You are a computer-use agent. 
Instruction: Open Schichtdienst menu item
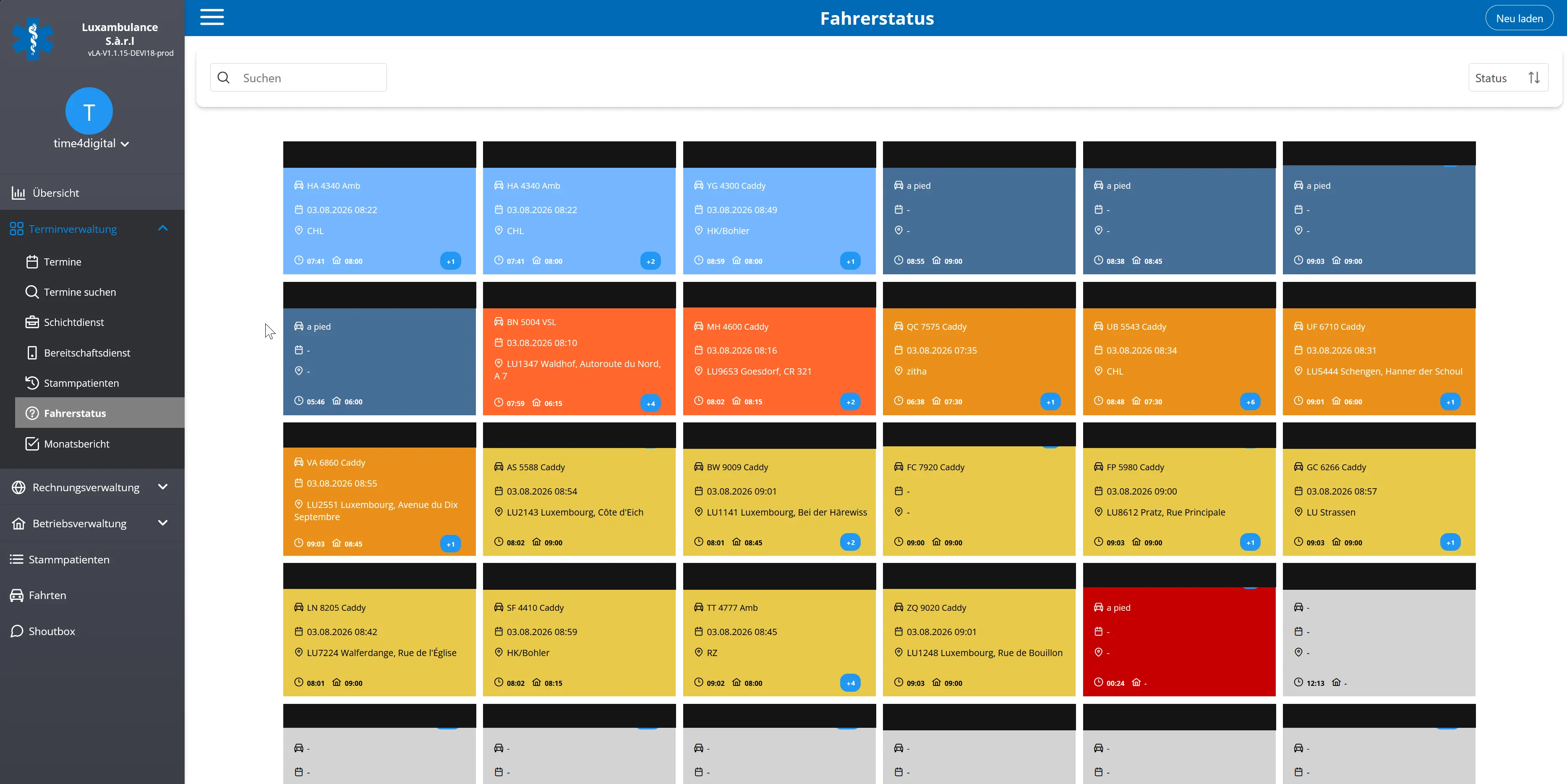(x=100, y=322)
